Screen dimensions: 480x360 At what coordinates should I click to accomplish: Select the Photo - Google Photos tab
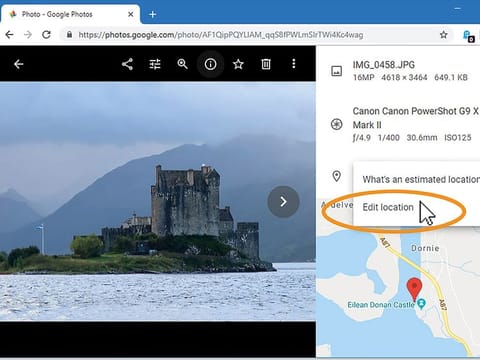pyautogui.click(x=70, y=14)
